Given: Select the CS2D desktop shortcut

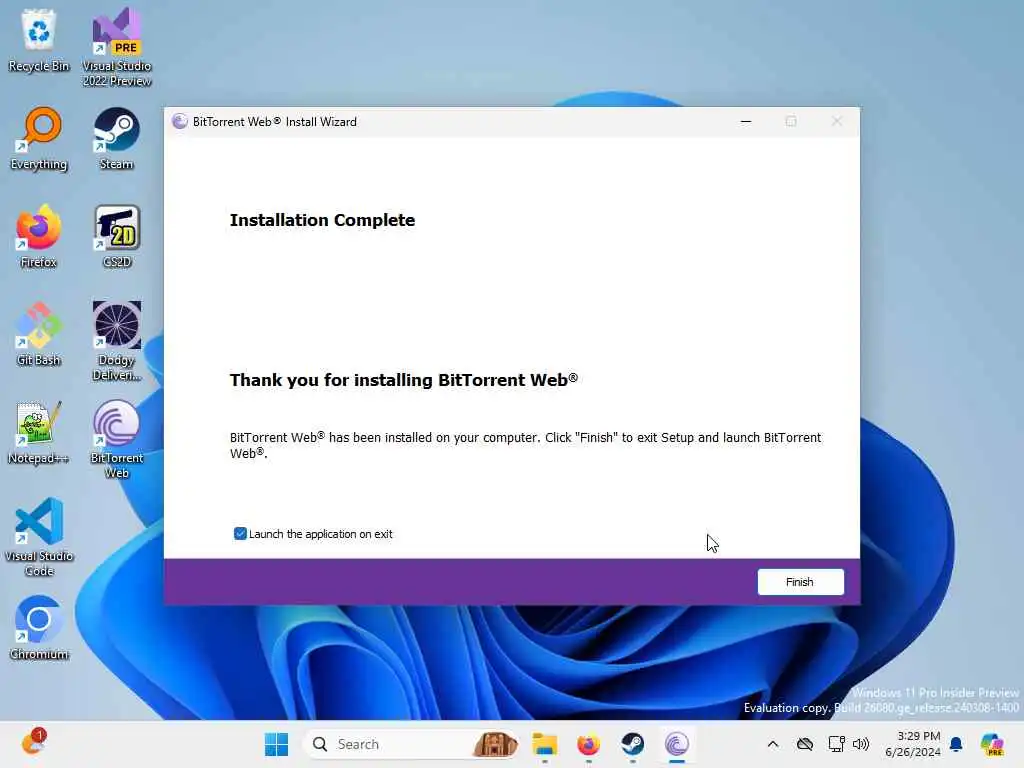Looking at the screenshot, I should click(x=117, y=237).
